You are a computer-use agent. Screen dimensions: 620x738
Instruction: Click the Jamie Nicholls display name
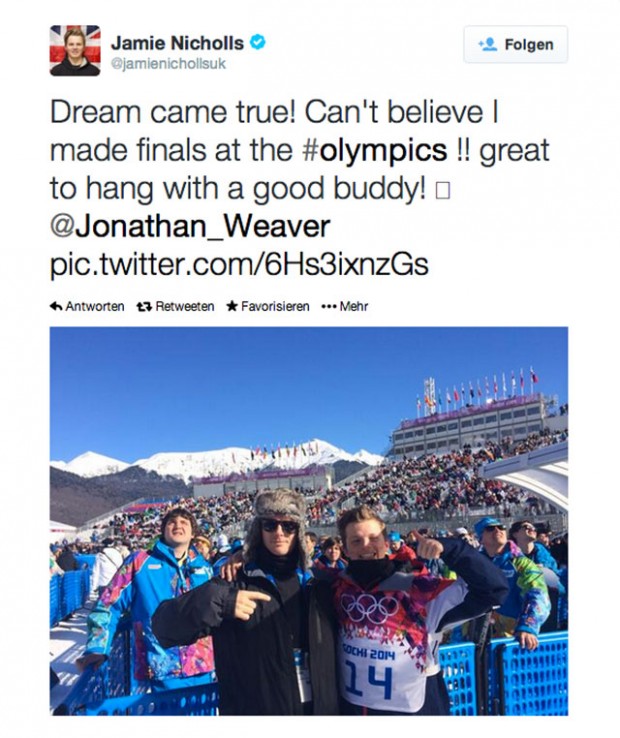178,43
